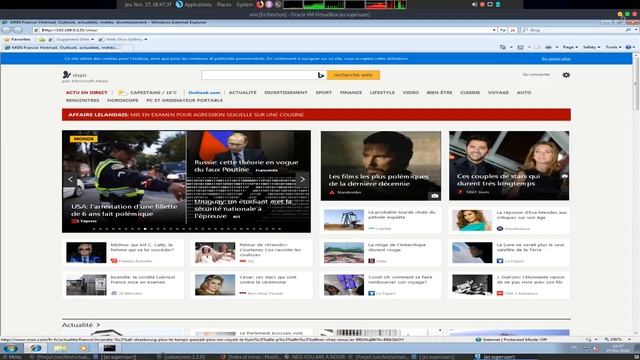This screenshot has width=640, height=360.
Task: Go forward with the IE forward button
Action: (x=18, y=30)
